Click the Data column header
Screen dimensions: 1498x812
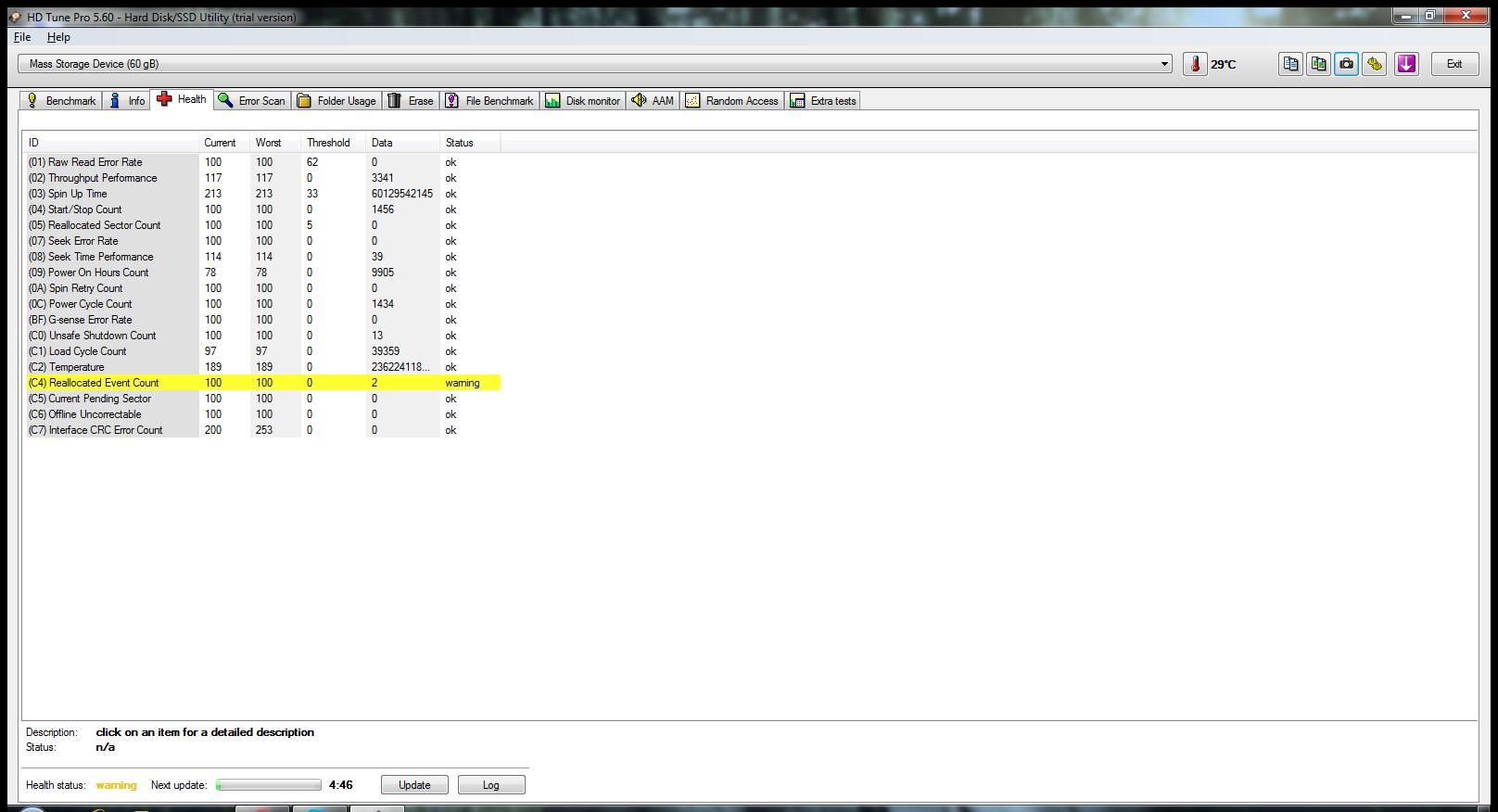coord(403,143)
